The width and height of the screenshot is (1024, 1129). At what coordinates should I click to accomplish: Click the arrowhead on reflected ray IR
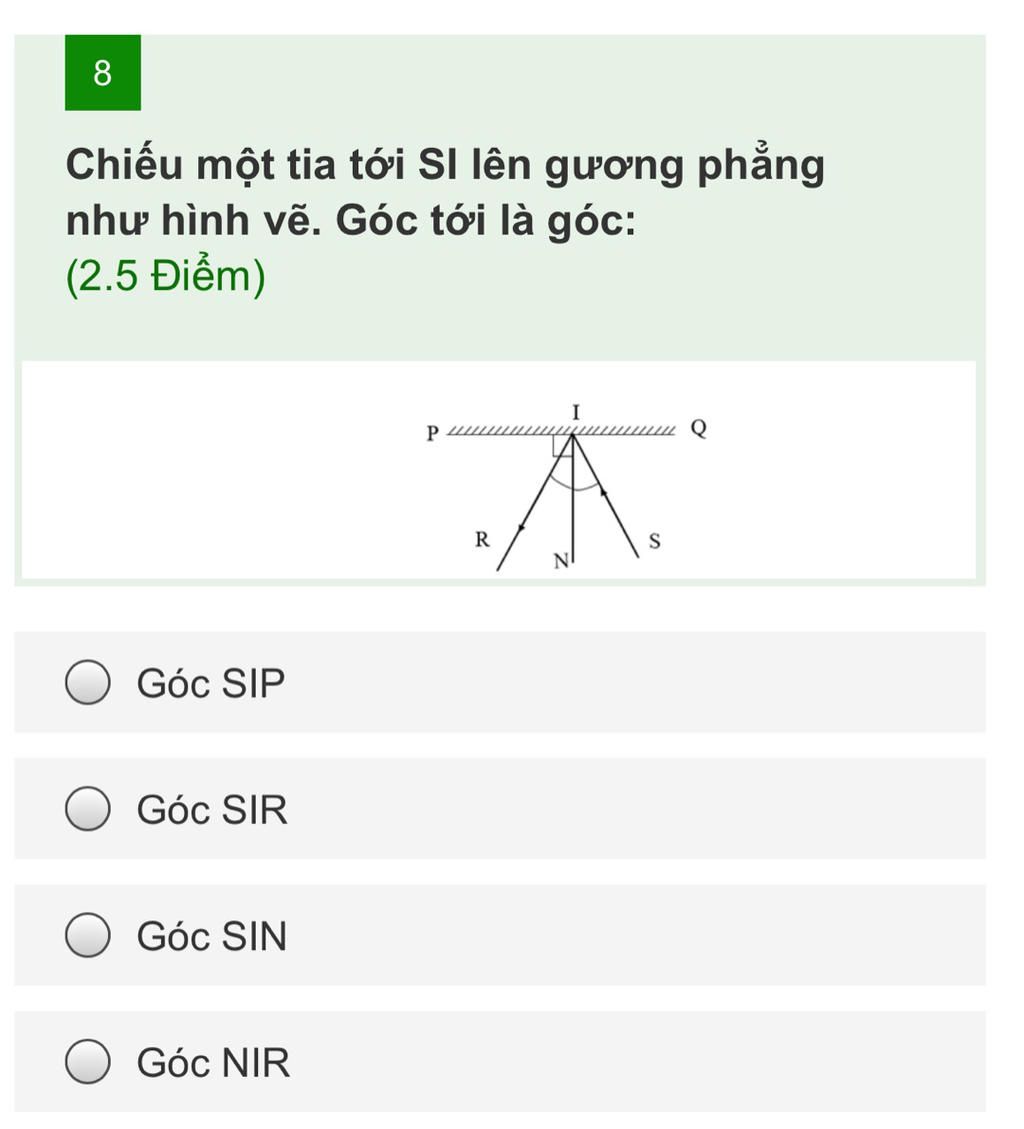pos(521,529)
